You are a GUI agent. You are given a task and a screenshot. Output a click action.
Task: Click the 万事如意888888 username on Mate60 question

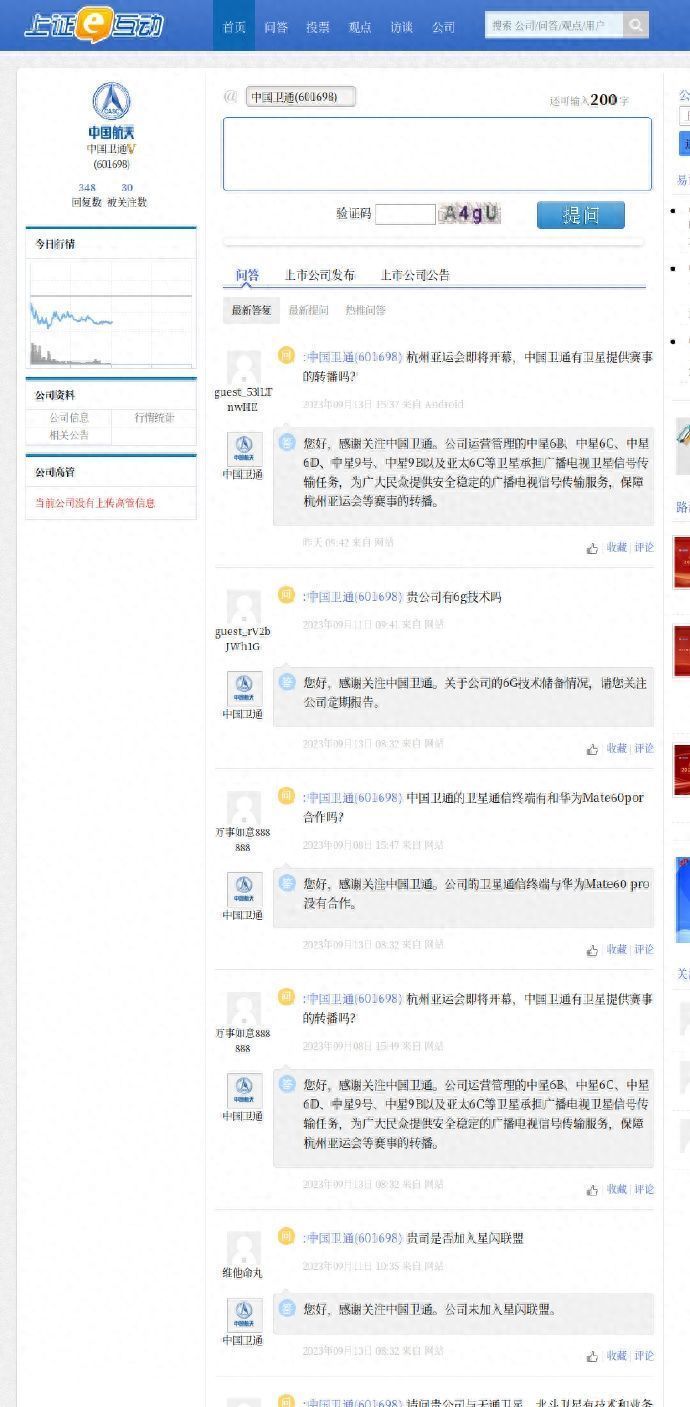(x=243, y=840)
